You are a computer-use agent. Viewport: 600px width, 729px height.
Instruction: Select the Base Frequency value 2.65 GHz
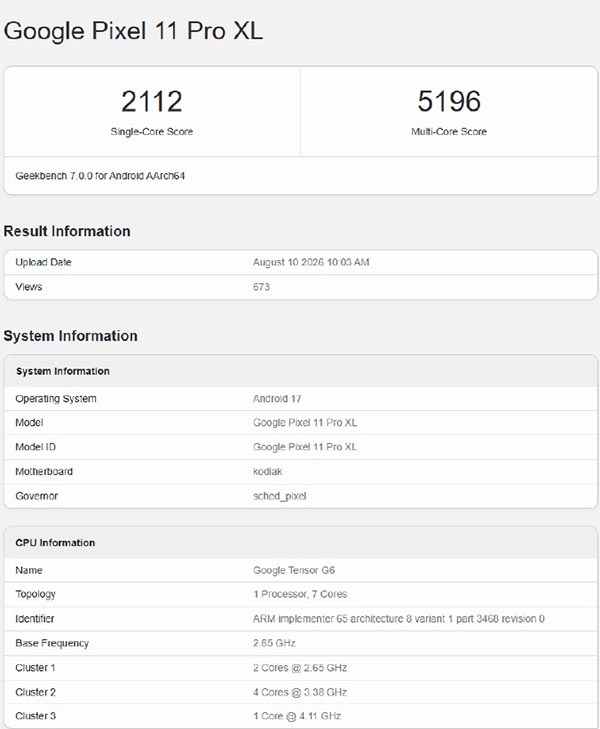[x=274, y=643]
